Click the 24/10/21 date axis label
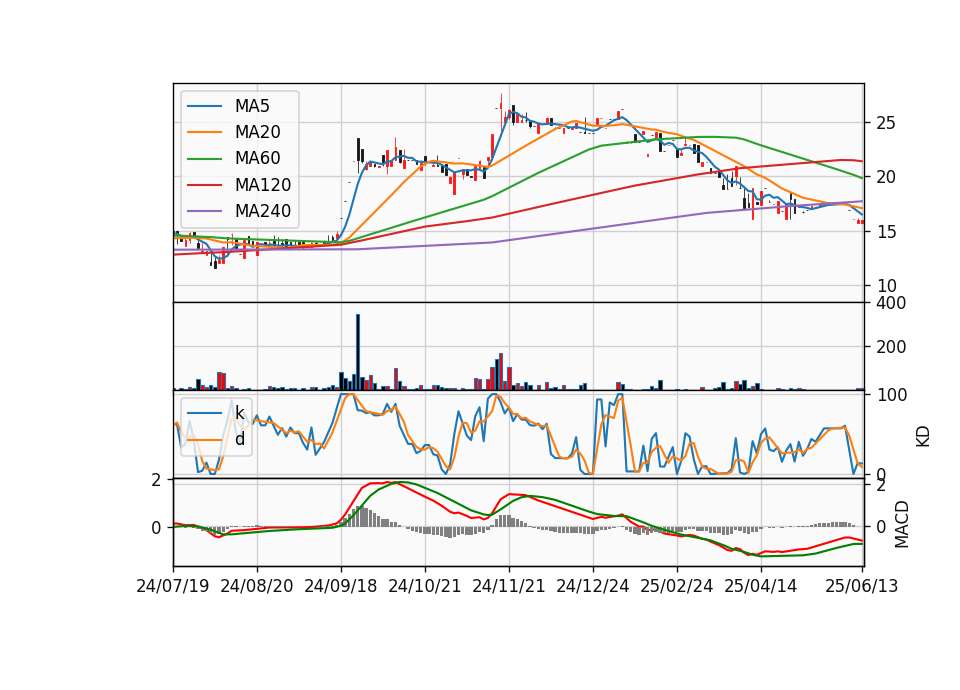This screenshot has height=690, width=960. (425, 586)
